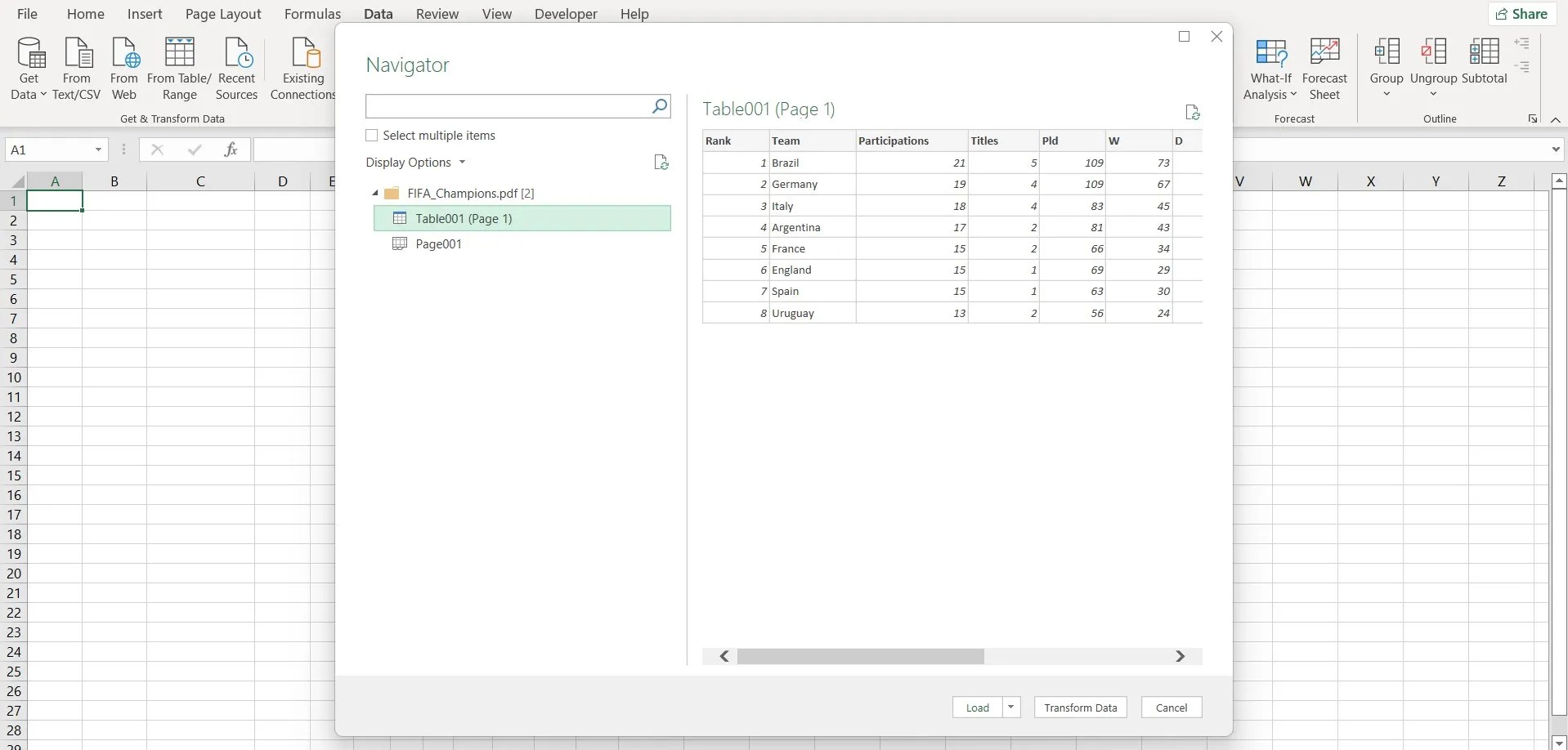Open the Outline dialog launcher
Image resolution: width=1568 pixels, height=750 pixels.
(x=1532, y=119)
